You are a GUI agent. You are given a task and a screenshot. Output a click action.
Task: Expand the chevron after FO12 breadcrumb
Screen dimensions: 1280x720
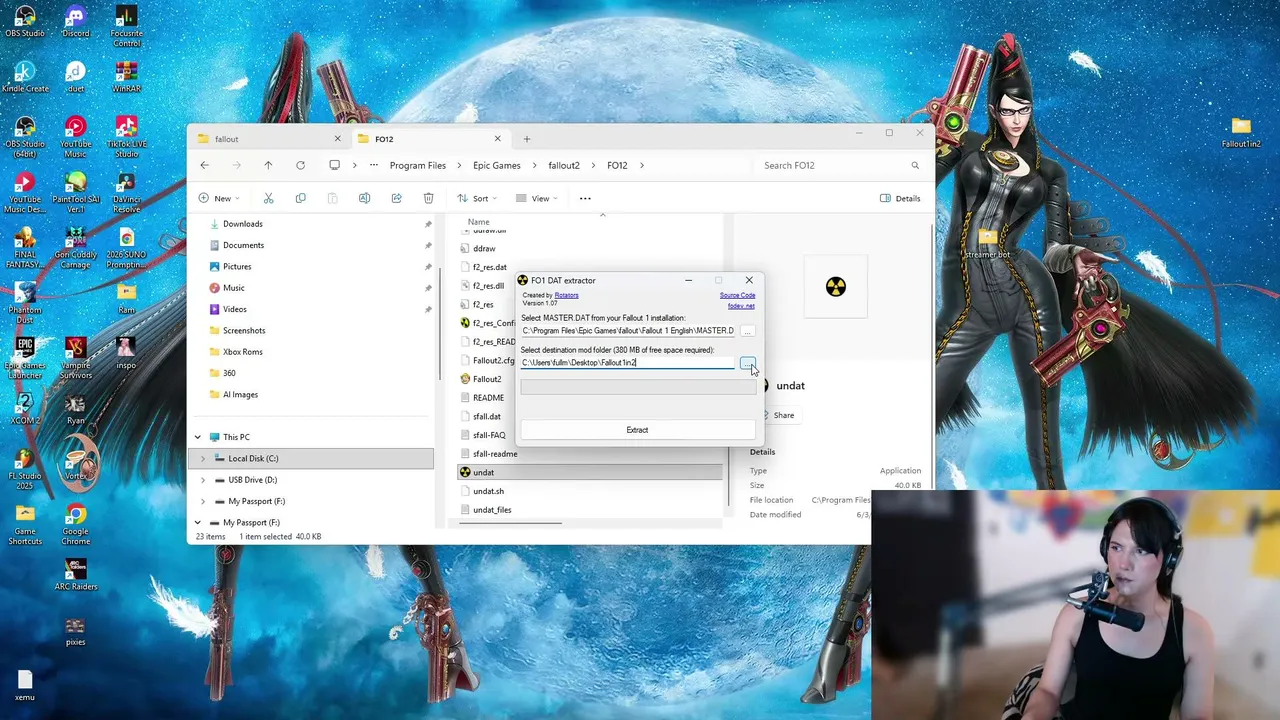pos(641,165)
